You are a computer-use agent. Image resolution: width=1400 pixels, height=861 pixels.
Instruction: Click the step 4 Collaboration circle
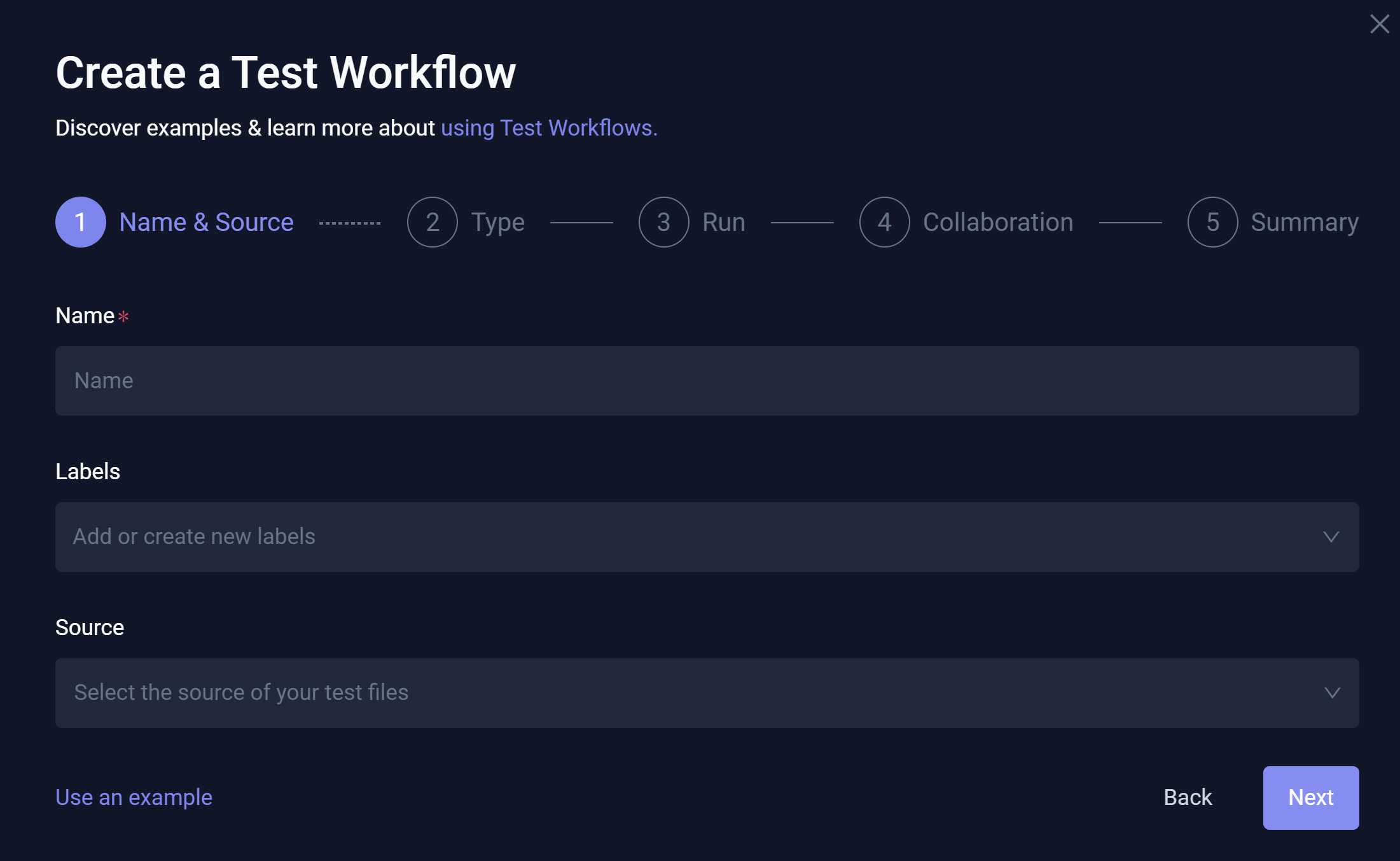884,221
